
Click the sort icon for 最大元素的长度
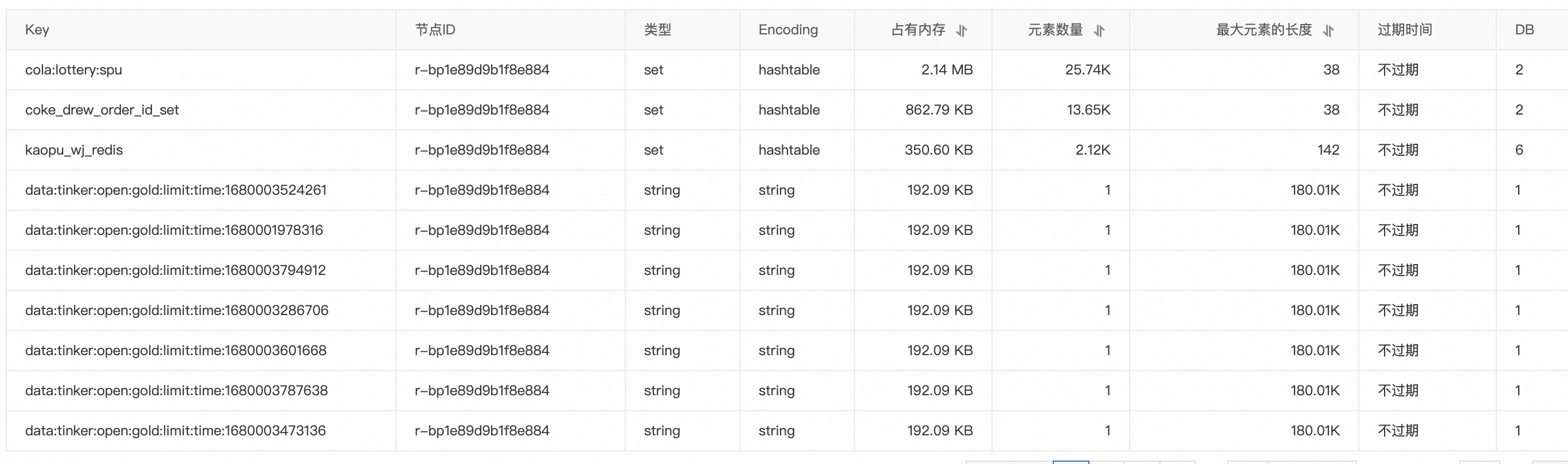point(1329,30)
